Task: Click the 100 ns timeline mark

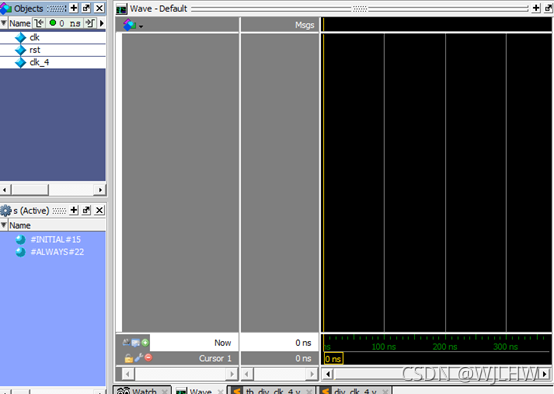Action: click(x=384, y=347)
